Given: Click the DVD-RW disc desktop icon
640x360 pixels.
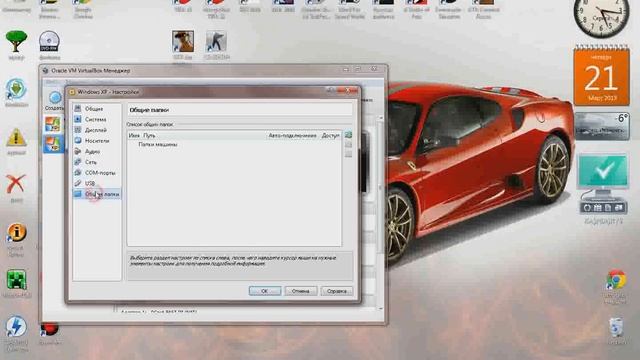Looking at the screenshot, I should click(49, 42).
